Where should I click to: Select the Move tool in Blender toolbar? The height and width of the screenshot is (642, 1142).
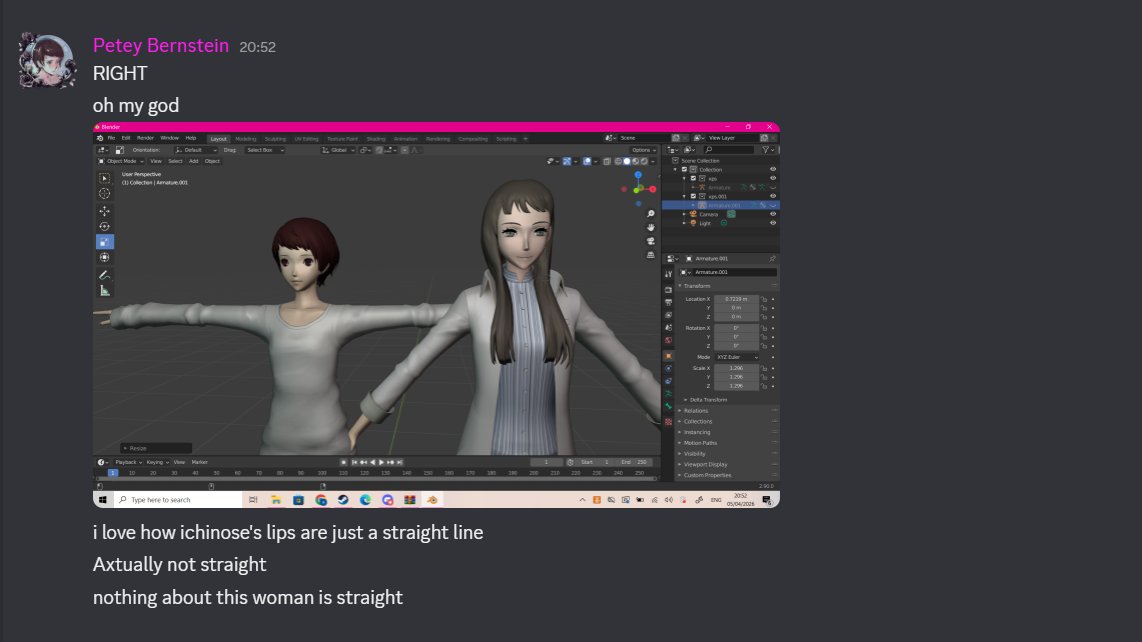point(104,211)
